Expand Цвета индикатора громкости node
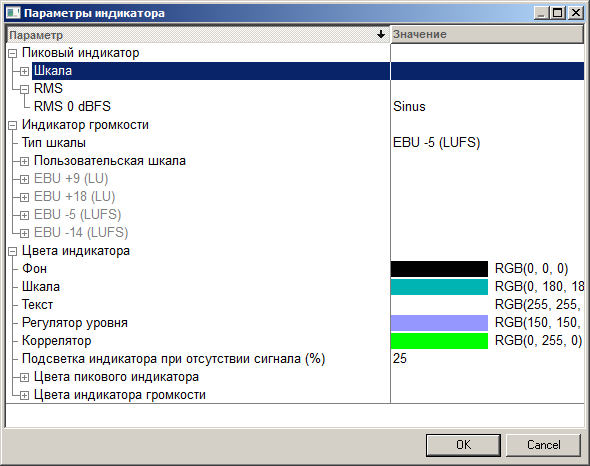This screenshot has height=466, width=590. pyautogui.click(x=24, y=396)
